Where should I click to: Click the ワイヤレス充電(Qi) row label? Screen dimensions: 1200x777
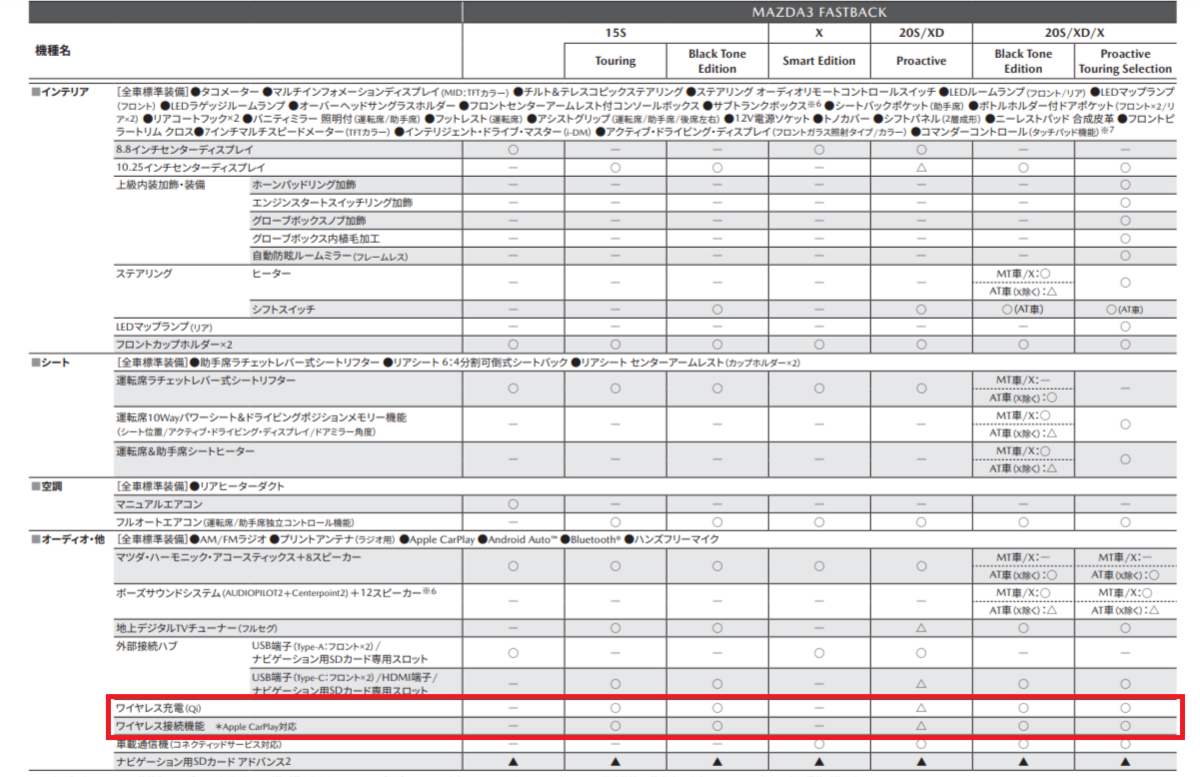coord(158,709)
